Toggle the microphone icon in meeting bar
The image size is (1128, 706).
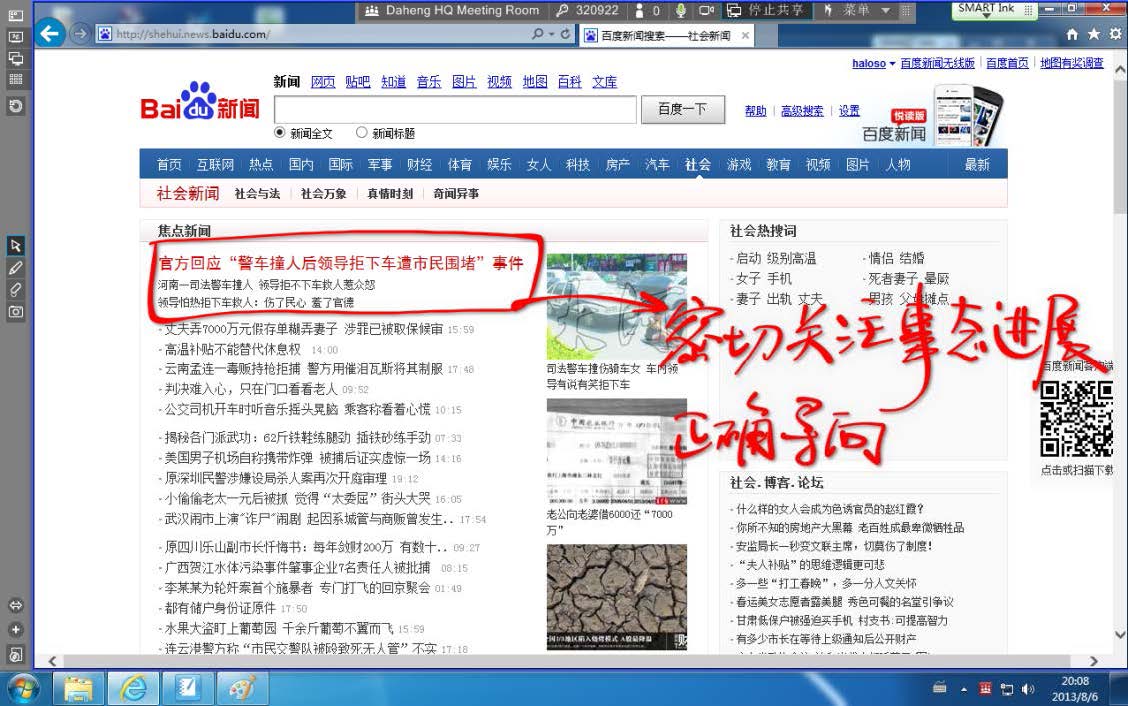(x=681, y=10)
